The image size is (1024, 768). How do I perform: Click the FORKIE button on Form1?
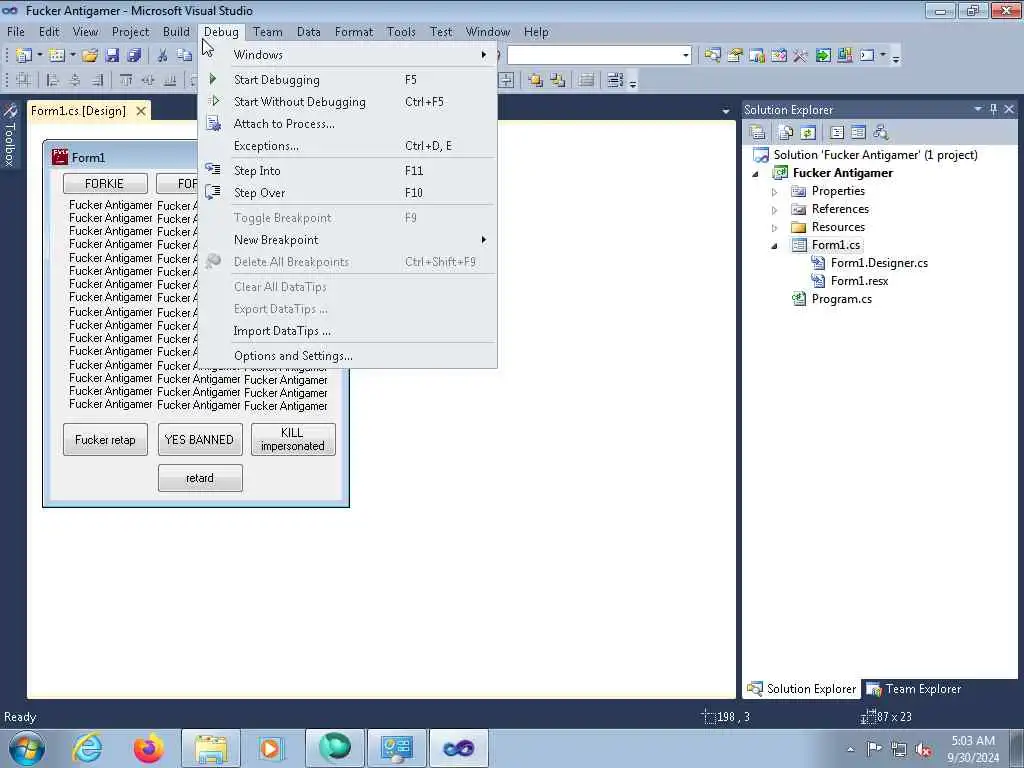104,184
